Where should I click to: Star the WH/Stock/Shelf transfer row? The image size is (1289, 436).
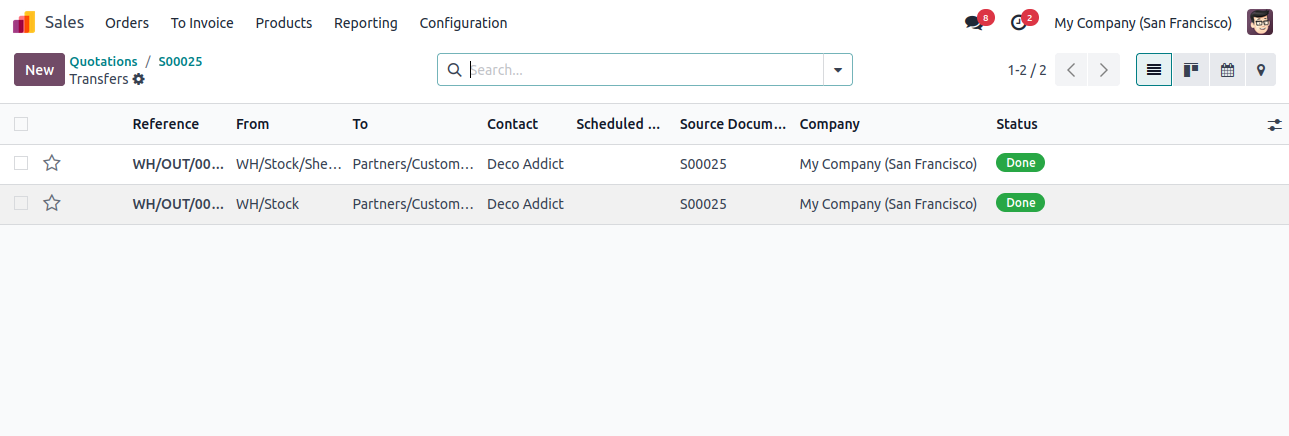52,163
